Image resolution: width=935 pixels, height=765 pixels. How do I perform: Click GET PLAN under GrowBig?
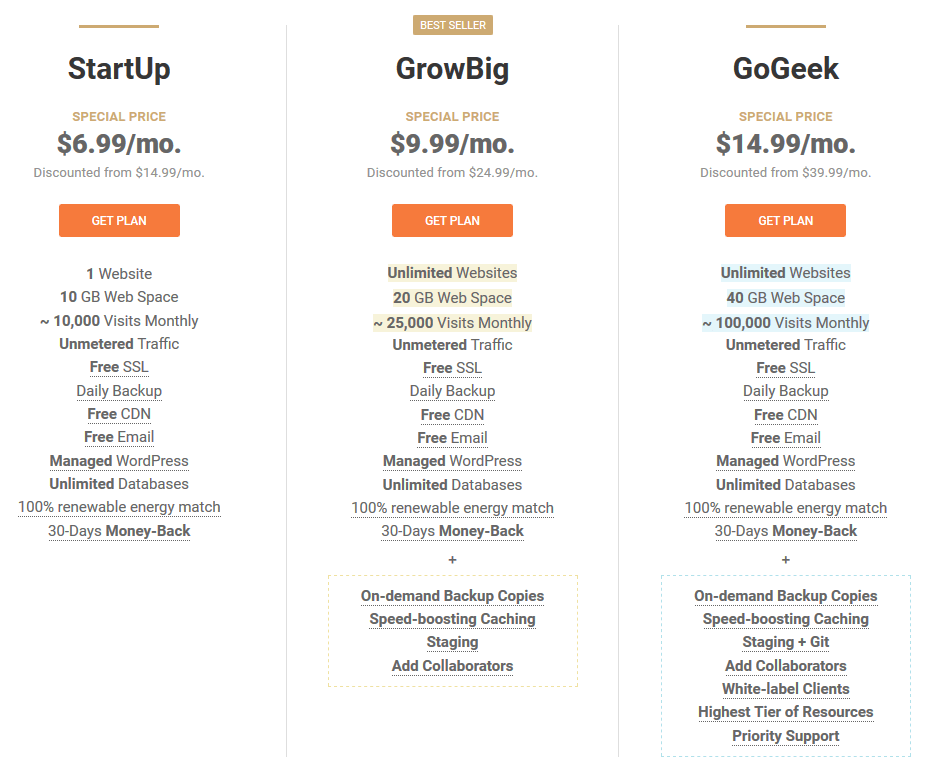(452, 221)
